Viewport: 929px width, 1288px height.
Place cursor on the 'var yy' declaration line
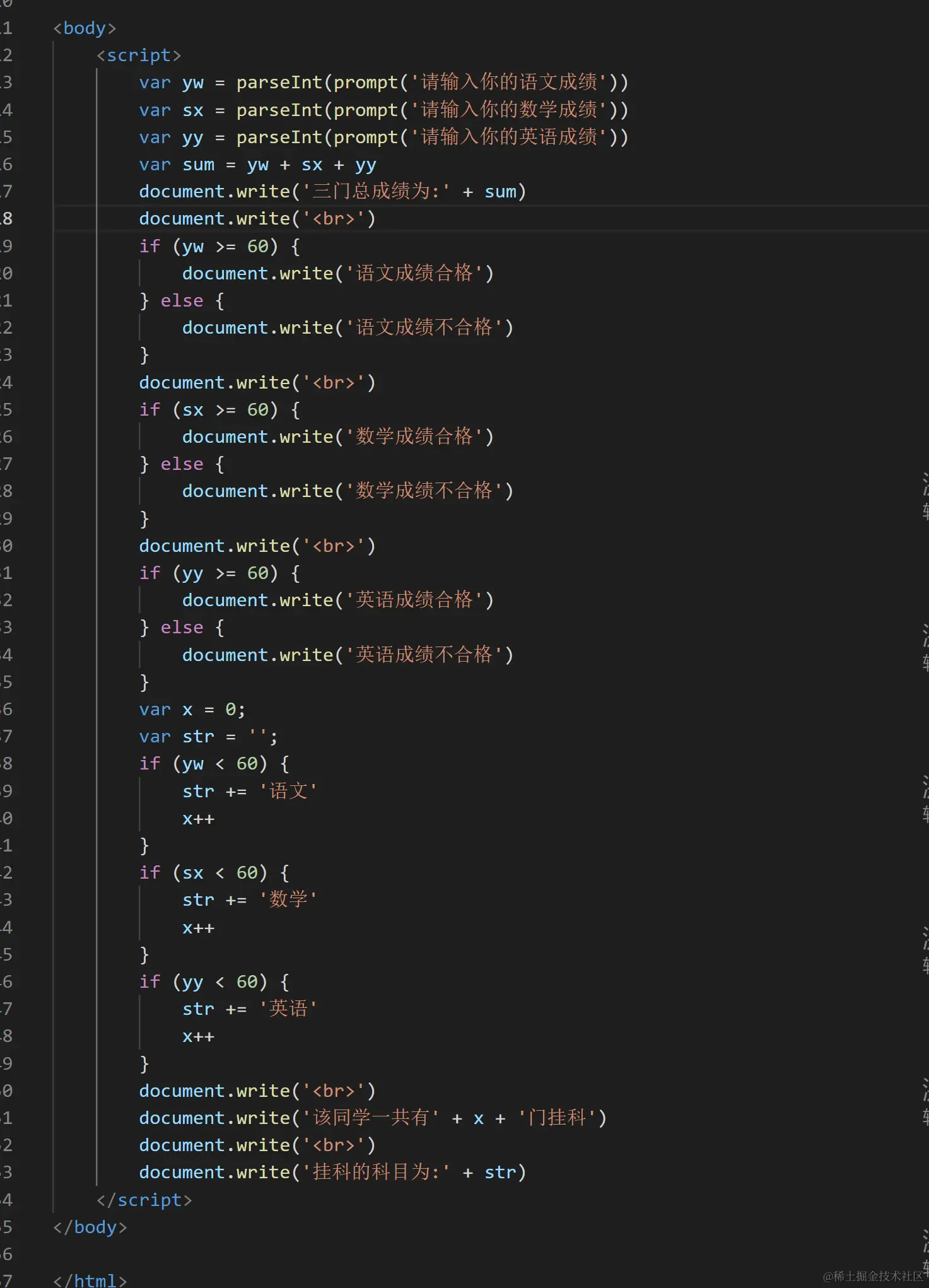point(383,137)
